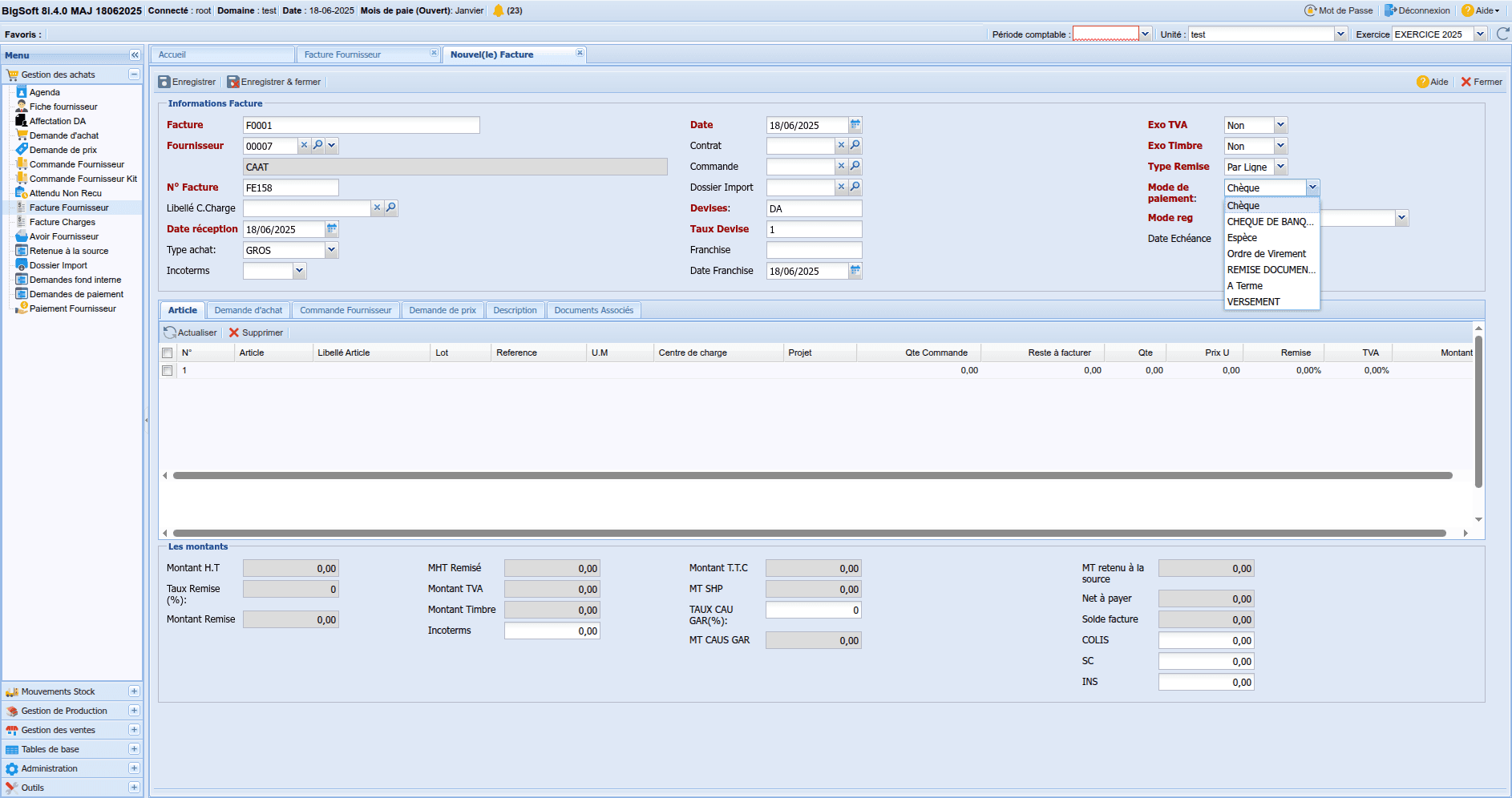Click the COLIS amount field
1512x798 pixels.
[x=1206, y=640]
